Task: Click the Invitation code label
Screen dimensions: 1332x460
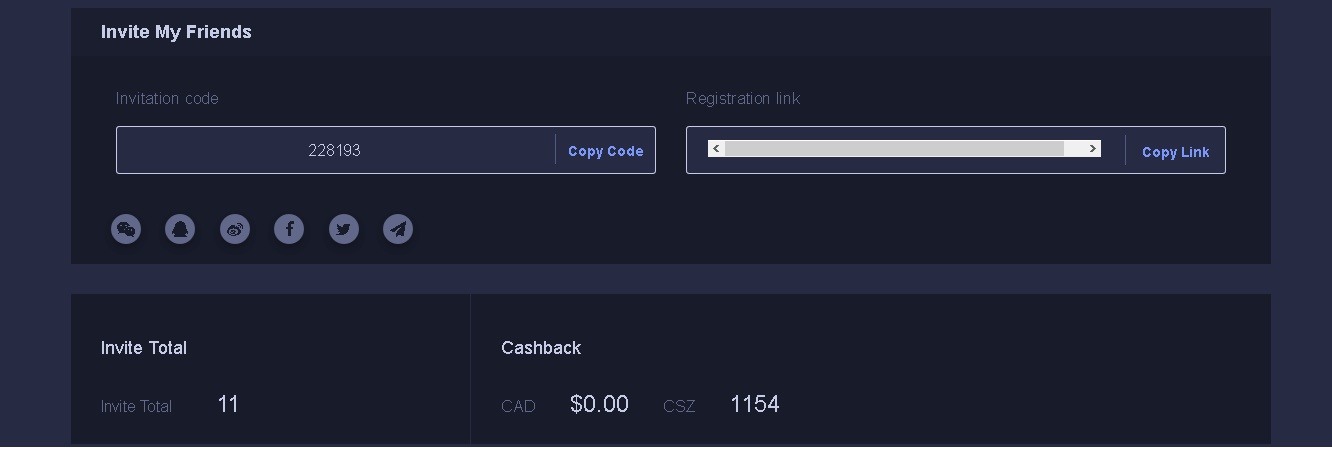Action: [x=167, y=98]
